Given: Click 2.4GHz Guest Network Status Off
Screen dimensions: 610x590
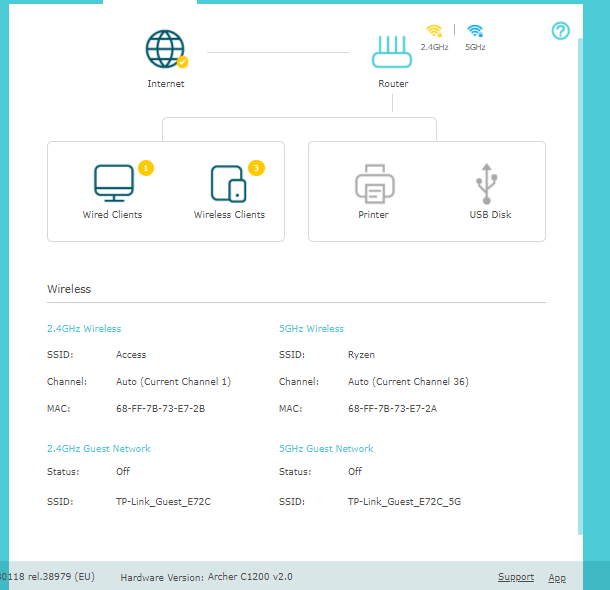Looking at the screenshot, I should pyautogui.click(x=123, y=471).
